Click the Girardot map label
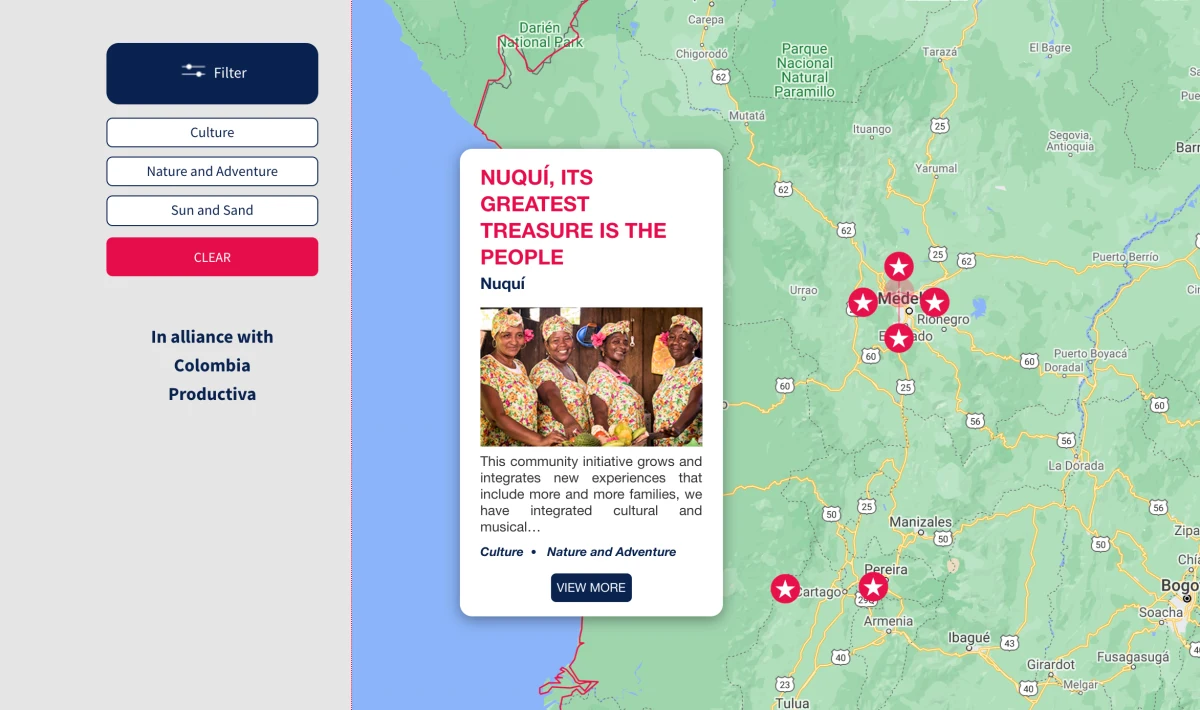This screenshot has width=1200, height=710. pyautogui.click(x=1051, y=664)
